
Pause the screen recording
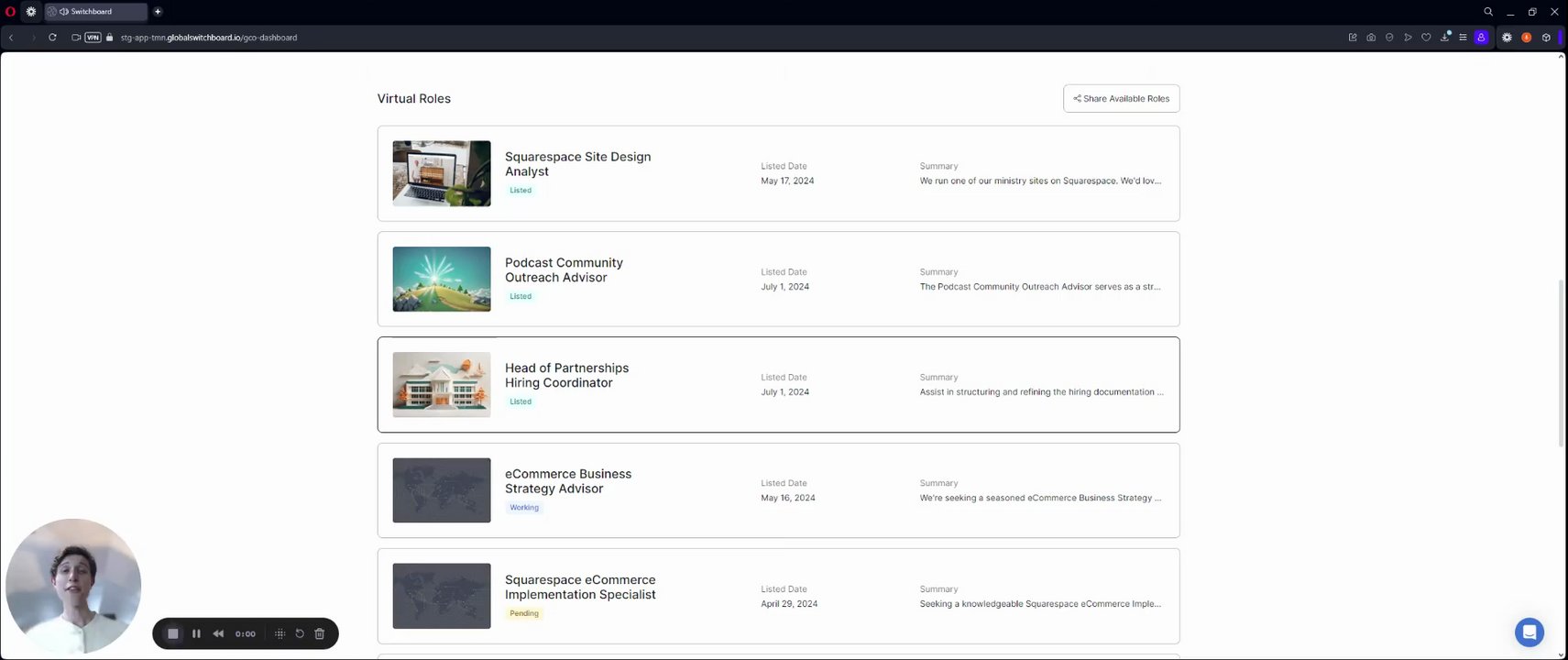click(x=196, y=633)
